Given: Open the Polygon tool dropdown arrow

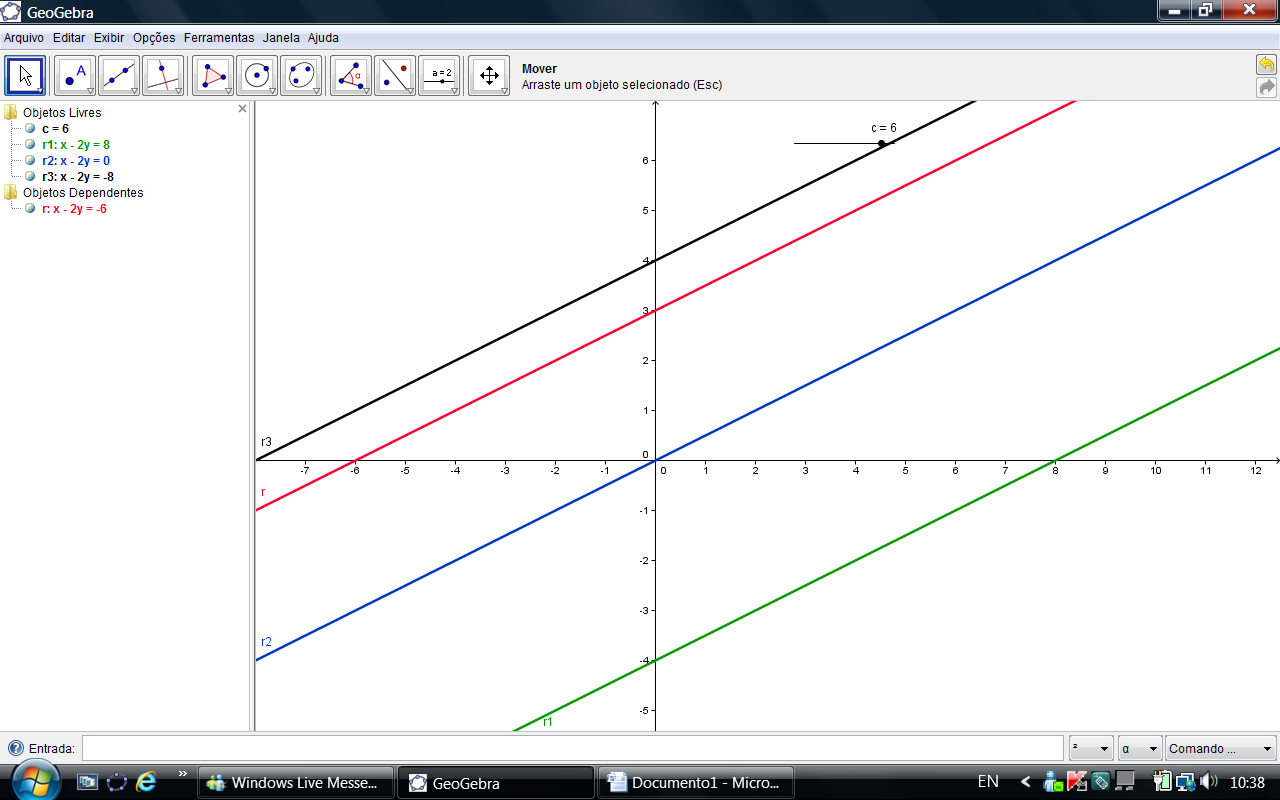Looking at the screenshot, I should point(228,91).
